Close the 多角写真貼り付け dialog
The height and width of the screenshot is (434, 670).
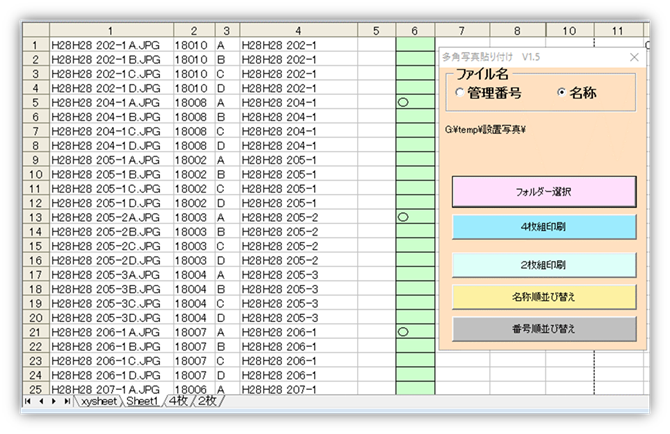click(x=633, y=58)
